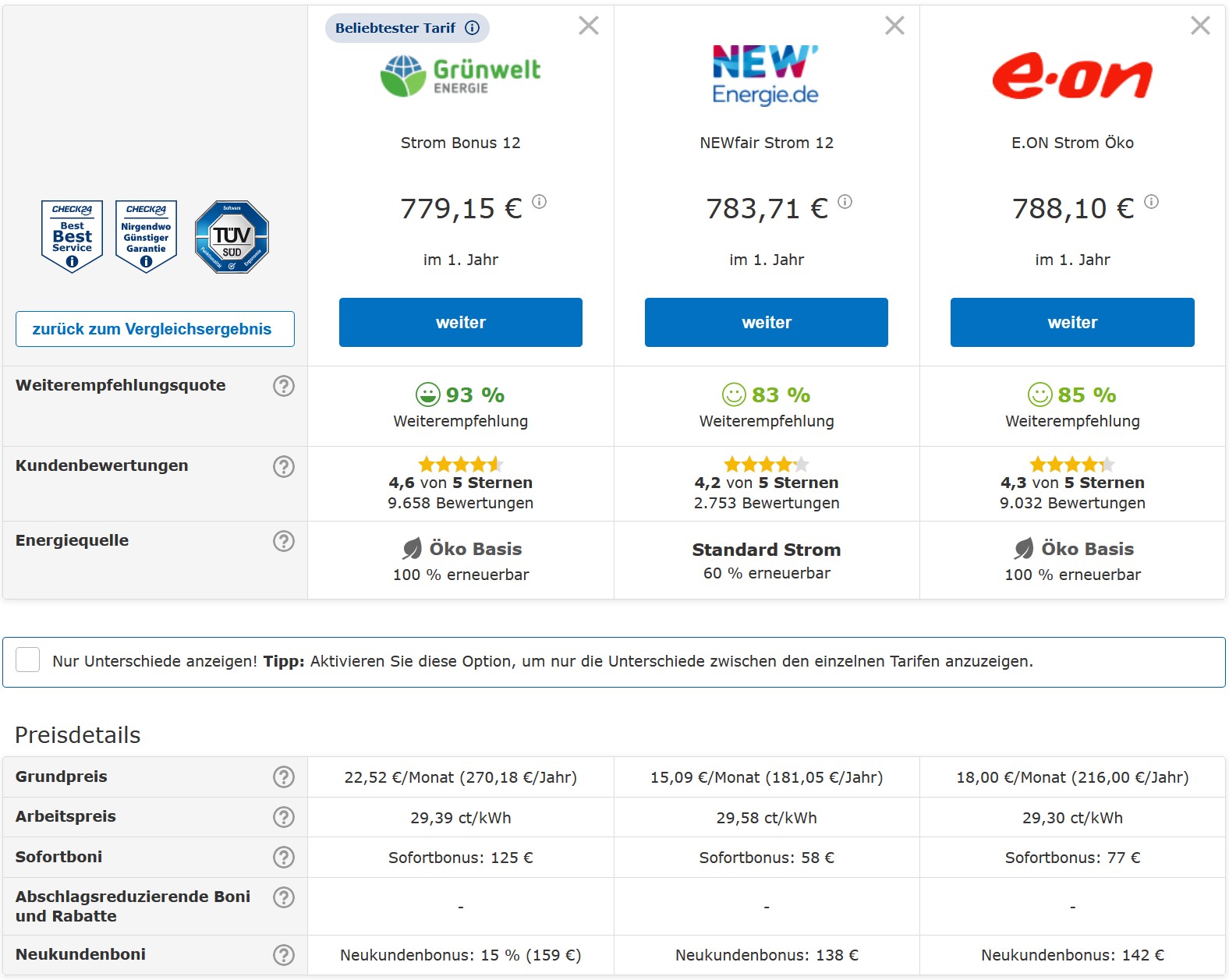Click info icon in Beliebtester Tarif badge
1229x980 pixels.
(x=472, y=28)
